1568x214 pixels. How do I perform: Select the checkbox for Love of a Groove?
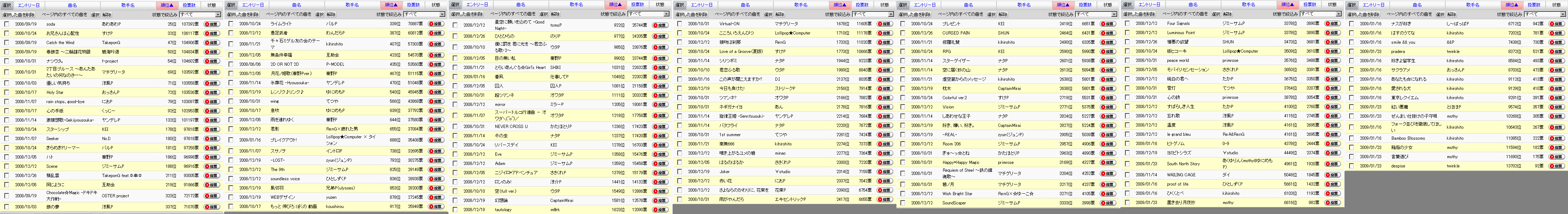[x=679, y=52]
